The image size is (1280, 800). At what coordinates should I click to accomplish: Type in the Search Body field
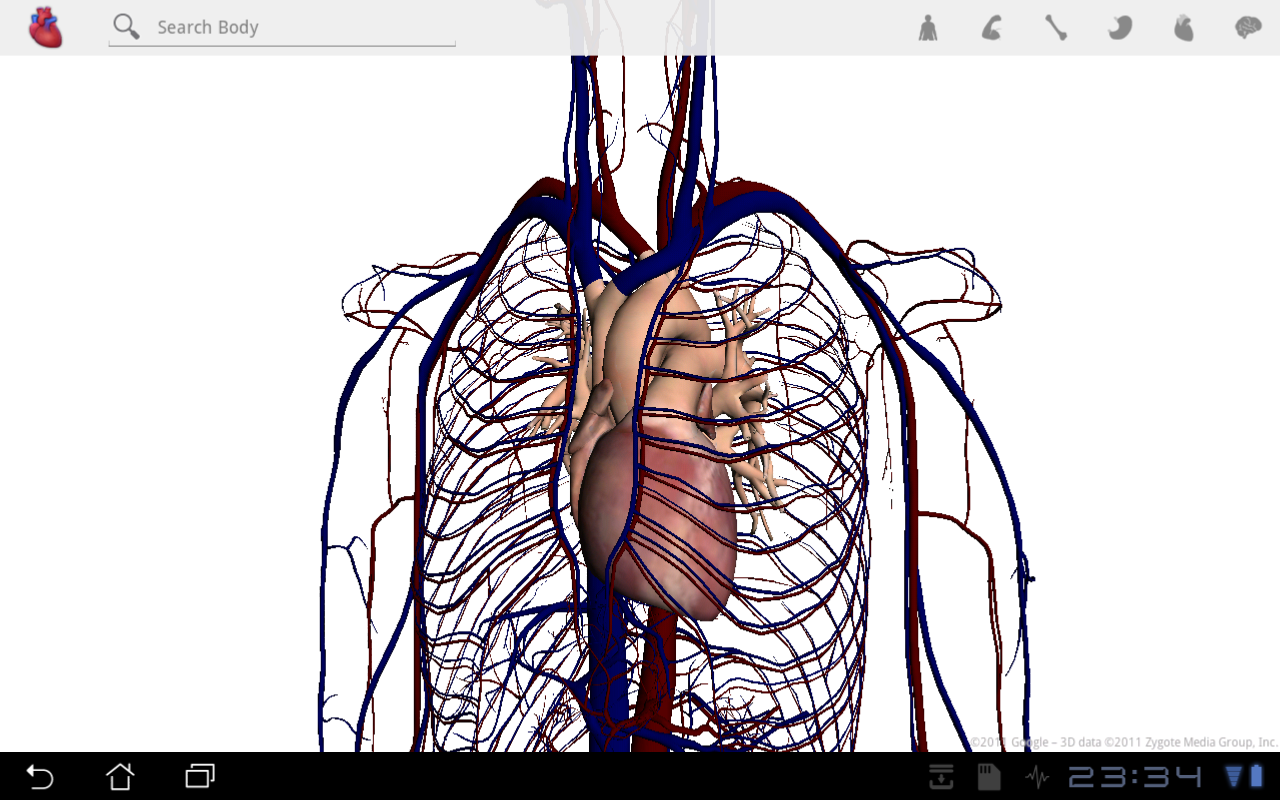tap(300, 27)
